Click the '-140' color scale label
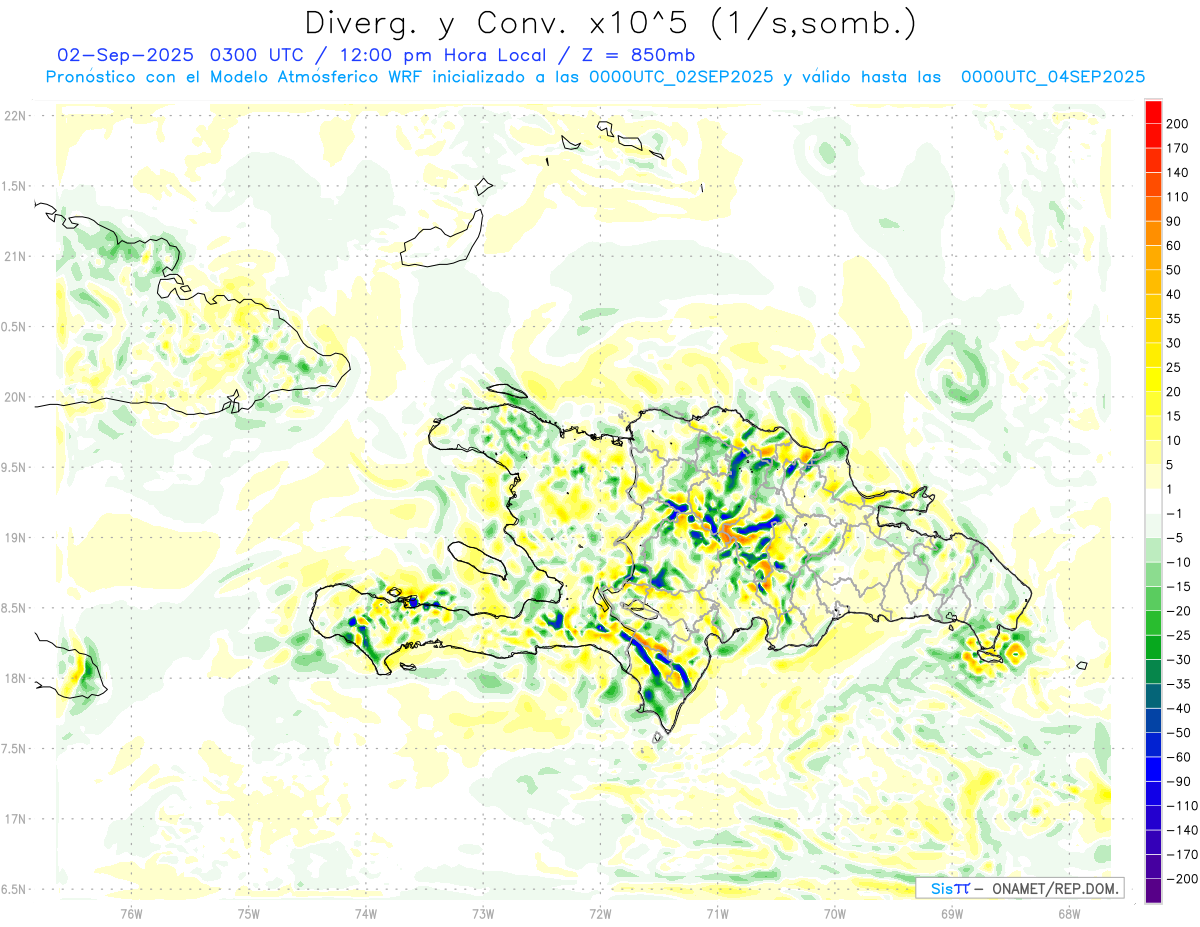 pos(1180,830)
